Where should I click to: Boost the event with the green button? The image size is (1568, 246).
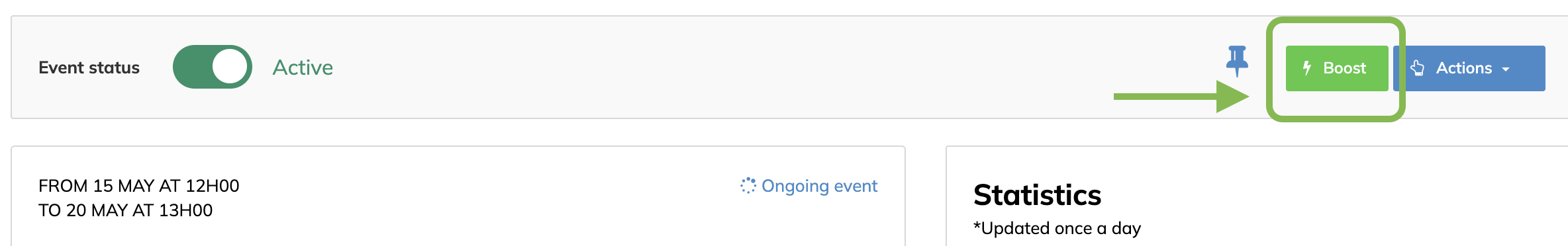(1337, 68)
